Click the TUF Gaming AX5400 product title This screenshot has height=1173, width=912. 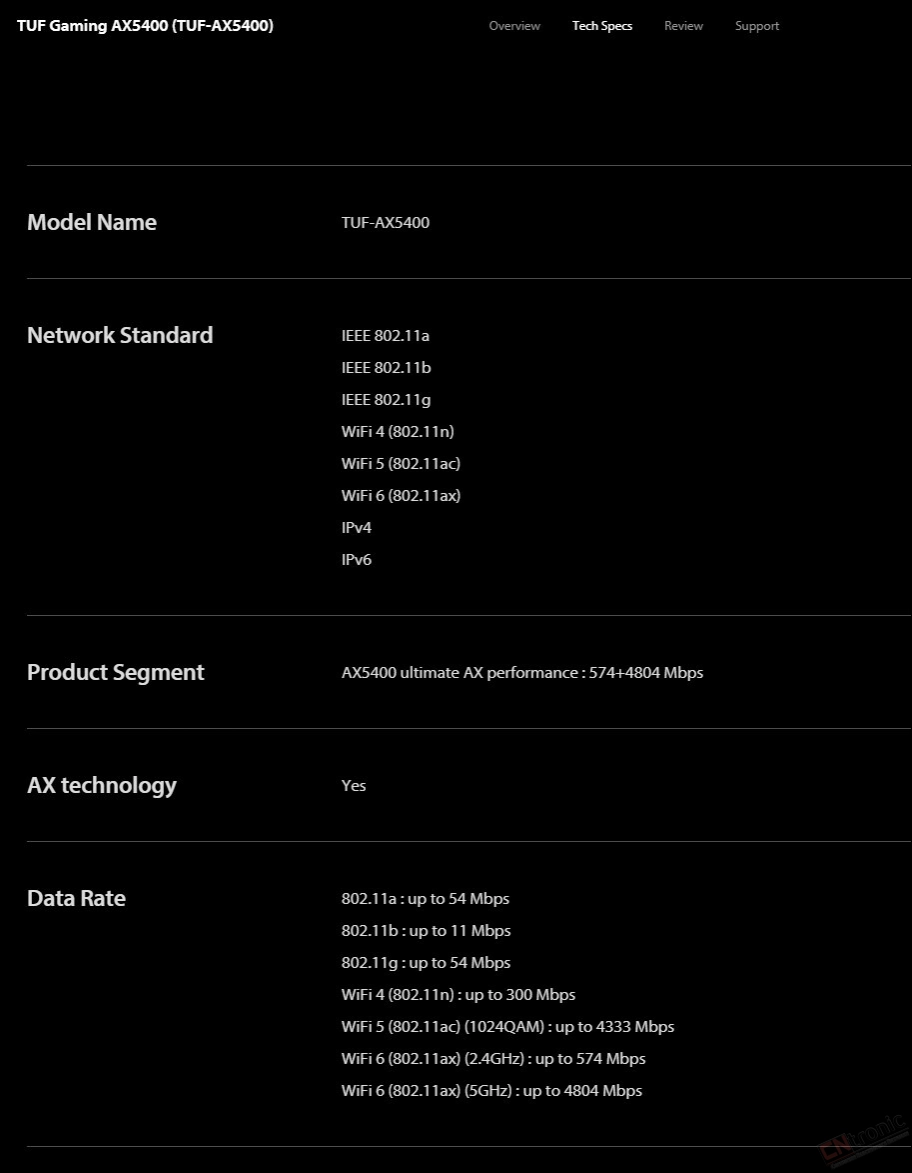(145, 25)
